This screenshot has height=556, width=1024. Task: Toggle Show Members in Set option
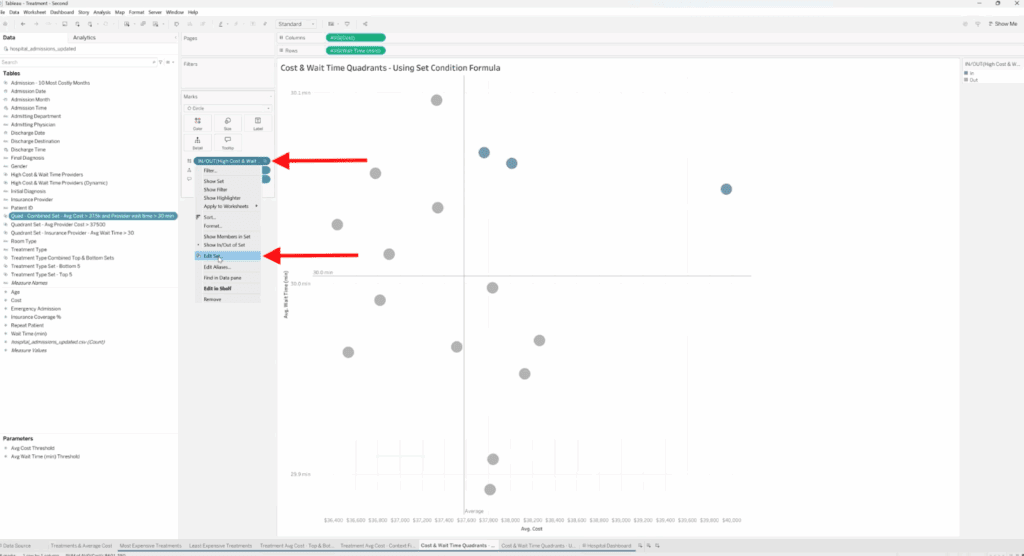tap(227, 237)
